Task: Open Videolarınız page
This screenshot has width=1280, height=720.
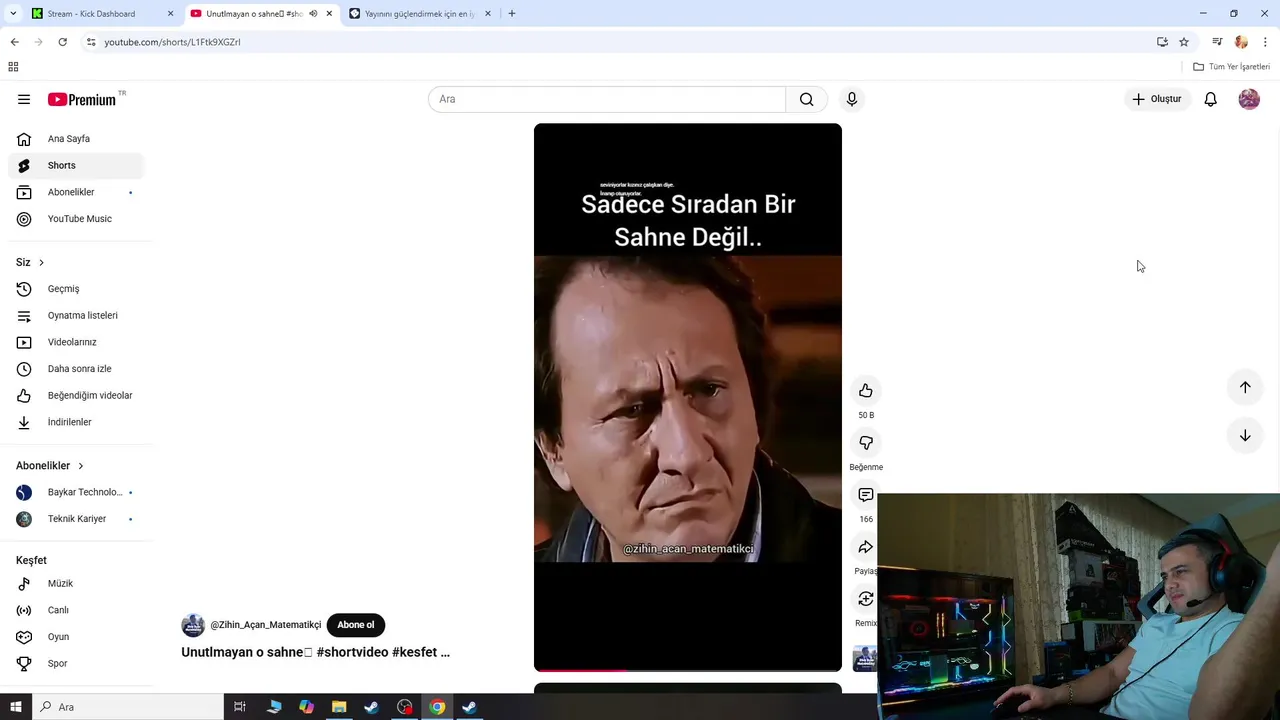Action: 76,342
